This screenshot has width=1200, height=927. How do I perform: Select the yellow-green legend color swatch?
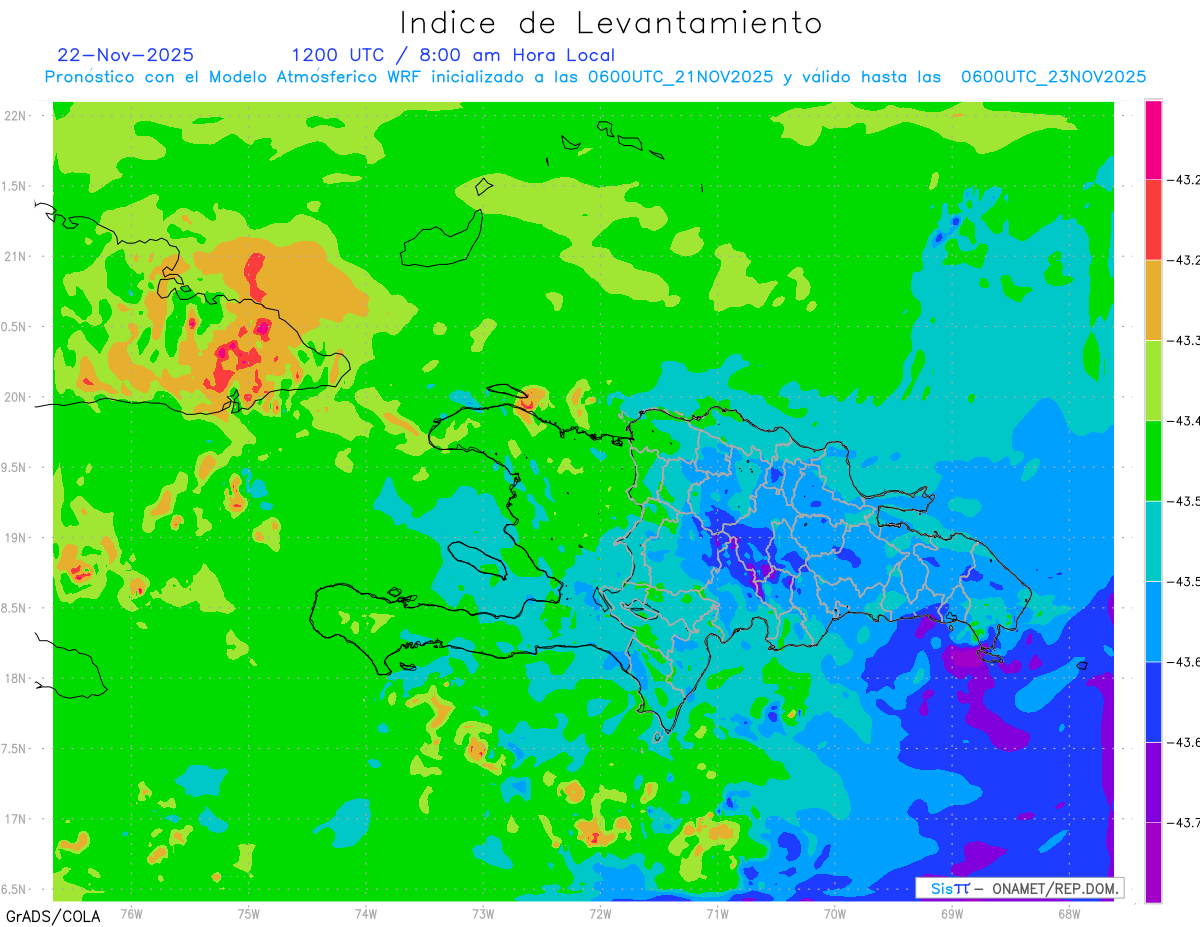click(x=1153, y=380)
